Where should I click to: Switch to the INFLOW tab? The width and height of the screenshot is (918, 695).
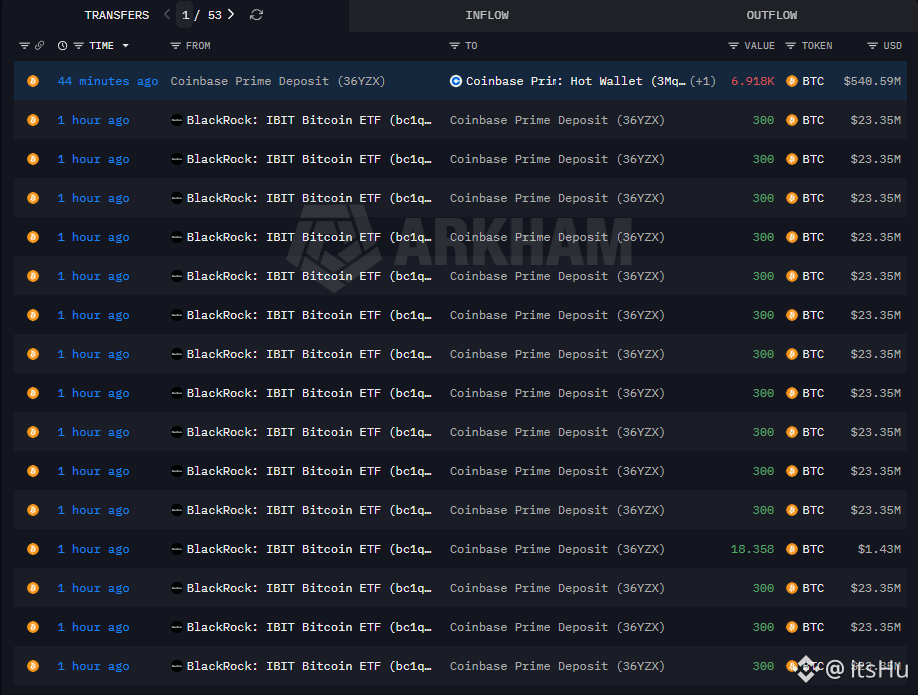[x=487, y=15]
